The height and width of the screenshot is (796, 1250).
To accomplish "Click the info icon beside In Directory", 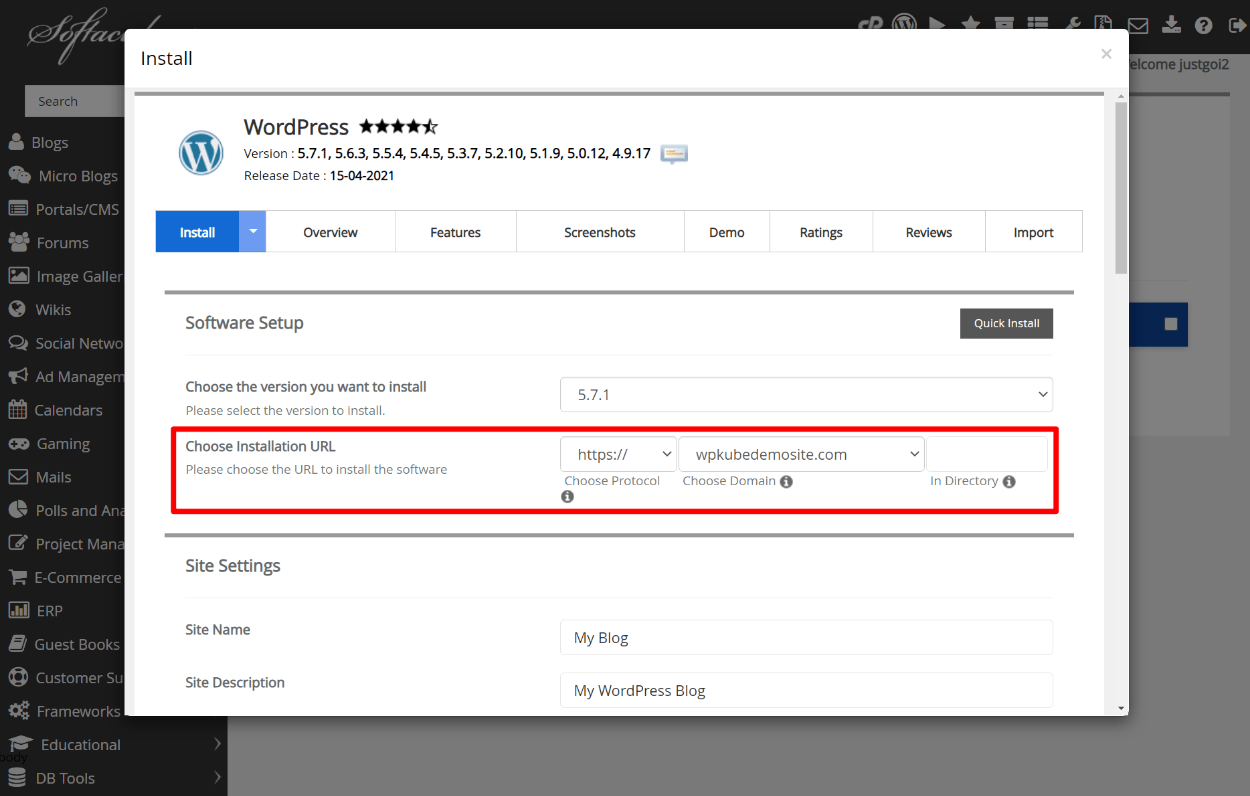I will click(1009, 481).
